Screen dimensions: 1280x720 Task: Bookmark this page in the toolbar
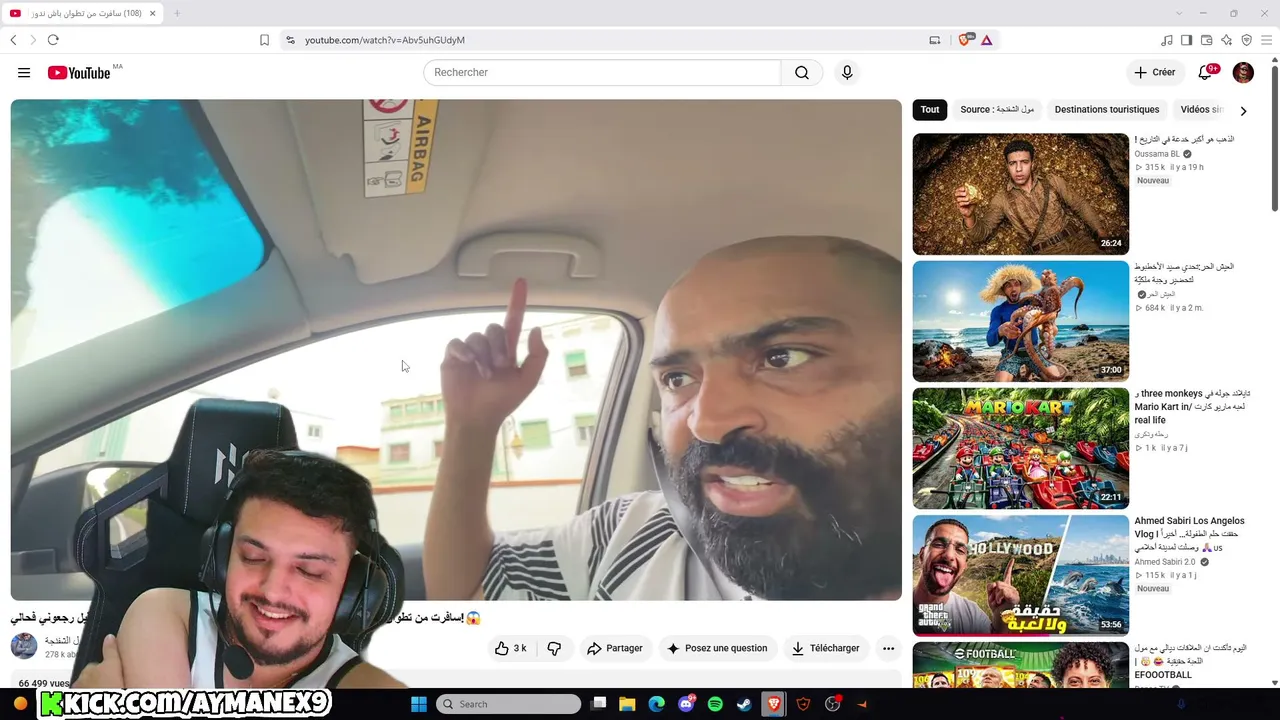(x=264, y=40)
